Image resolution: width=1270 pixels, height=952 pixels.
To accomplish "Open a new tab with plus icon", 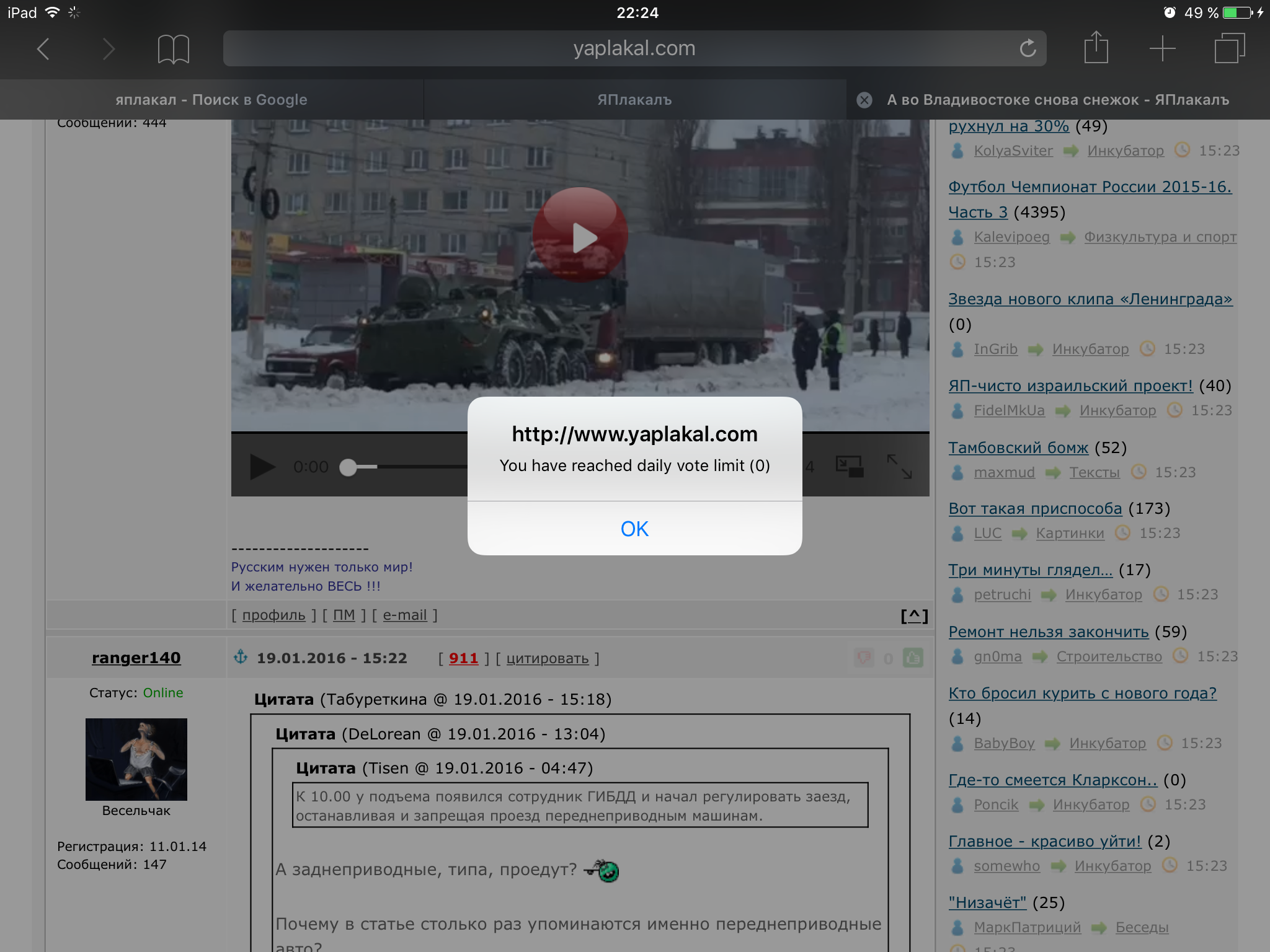I will (x=1162, y=48).
